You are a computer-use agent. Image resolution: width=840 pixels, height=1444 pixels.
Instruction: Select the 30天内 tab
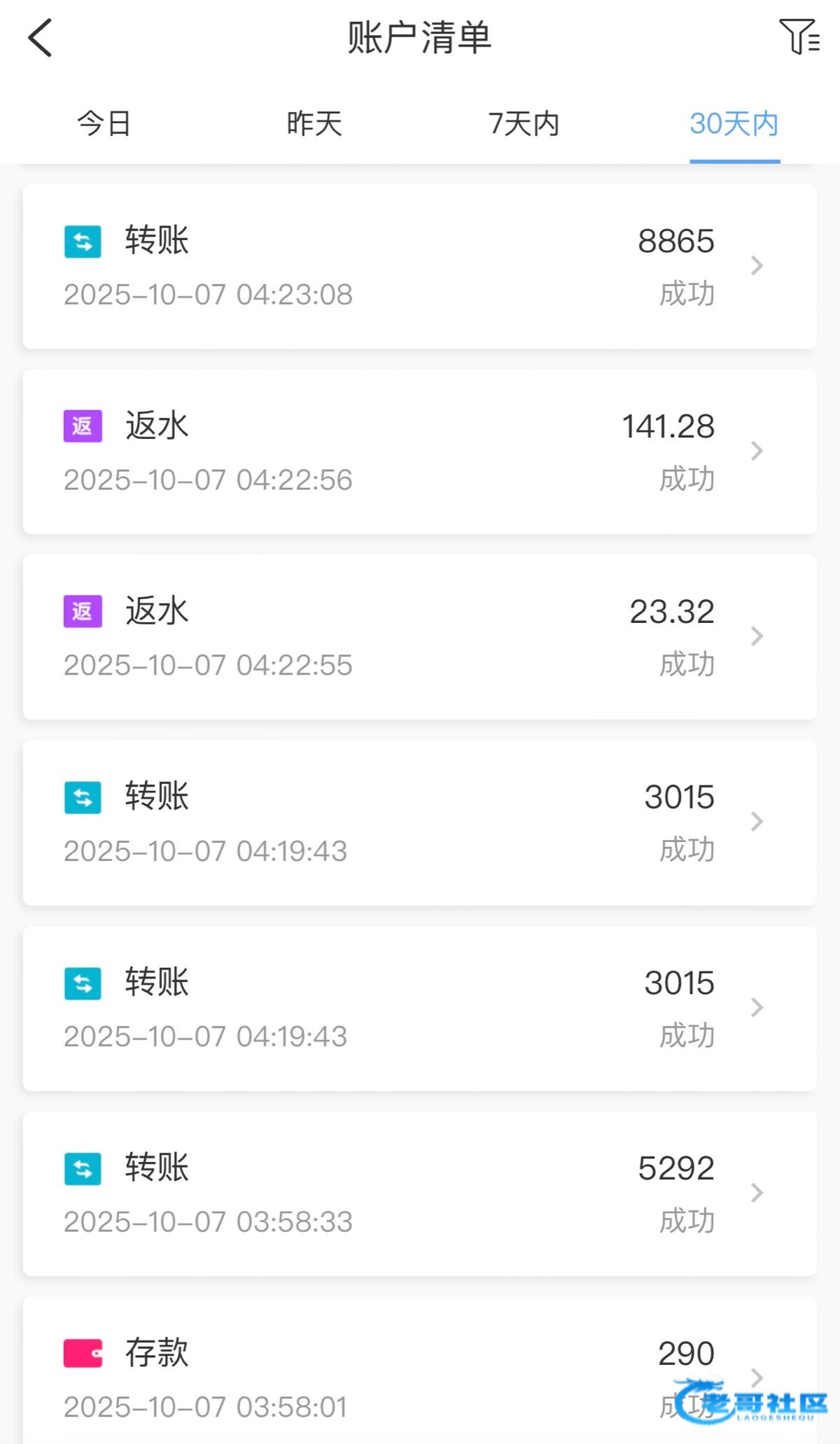point(734,124)
